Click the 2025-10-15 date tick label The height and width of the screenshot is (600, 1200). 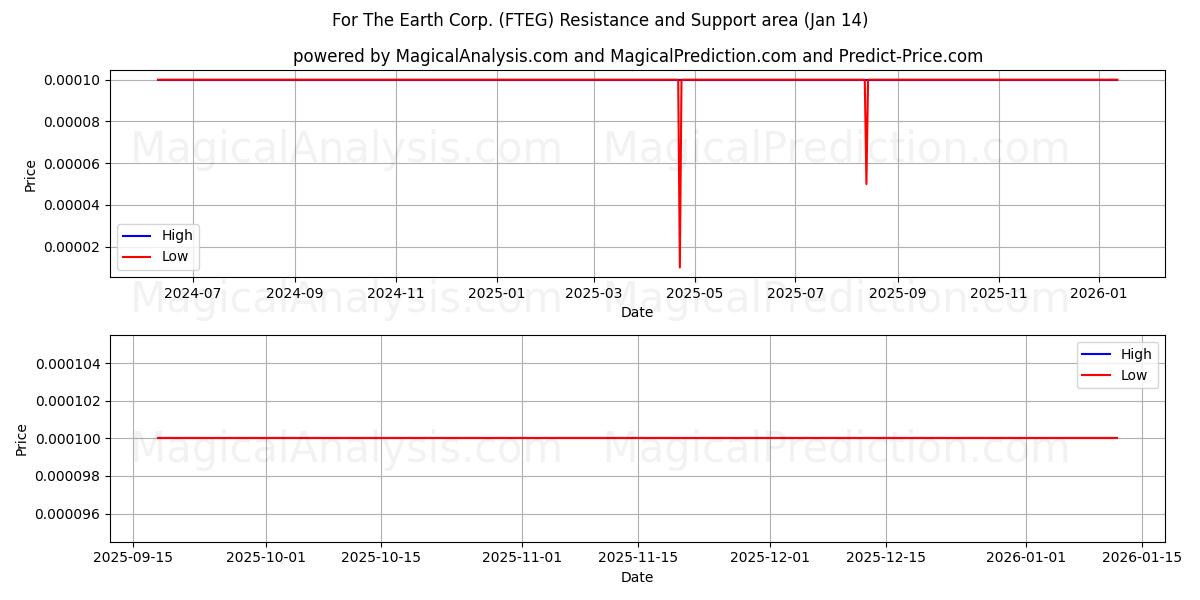tap(381, 559)
